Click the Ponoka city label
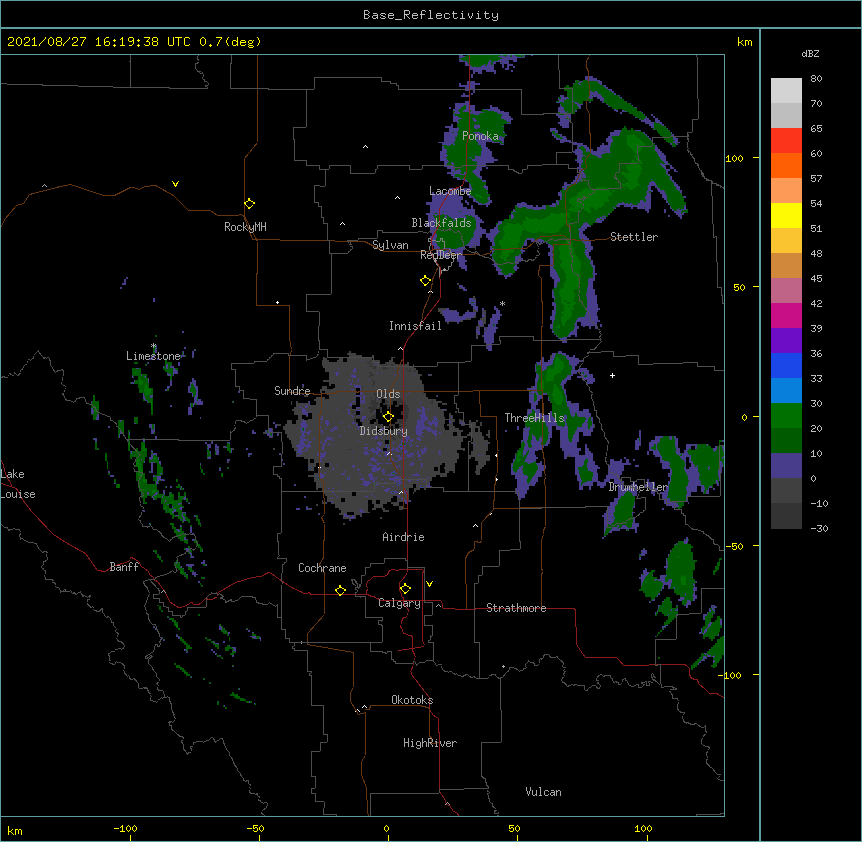The image size is (862, 842). (480, 136)
